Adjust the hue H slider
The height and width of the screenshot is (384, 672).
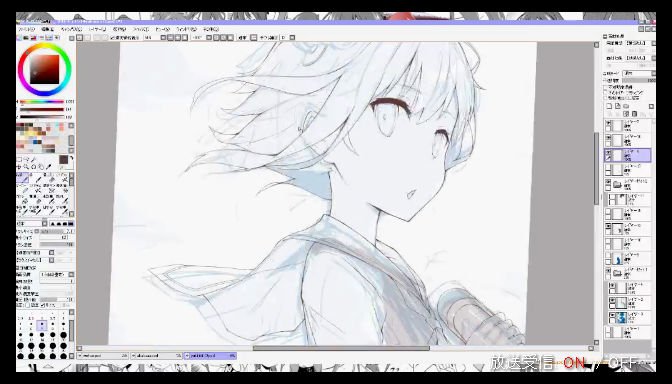click(42, 102)
